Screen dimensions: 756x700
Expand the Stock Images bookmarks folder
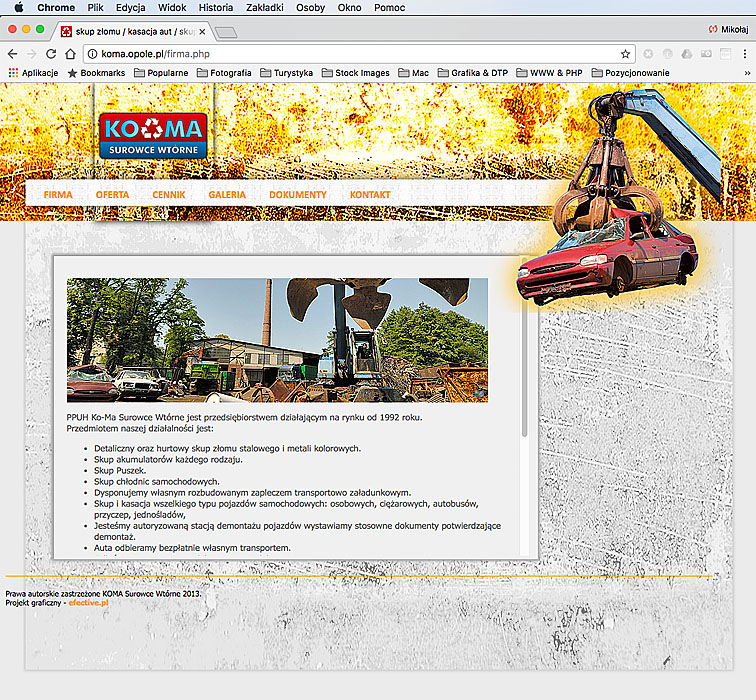[x=355, y=73]
